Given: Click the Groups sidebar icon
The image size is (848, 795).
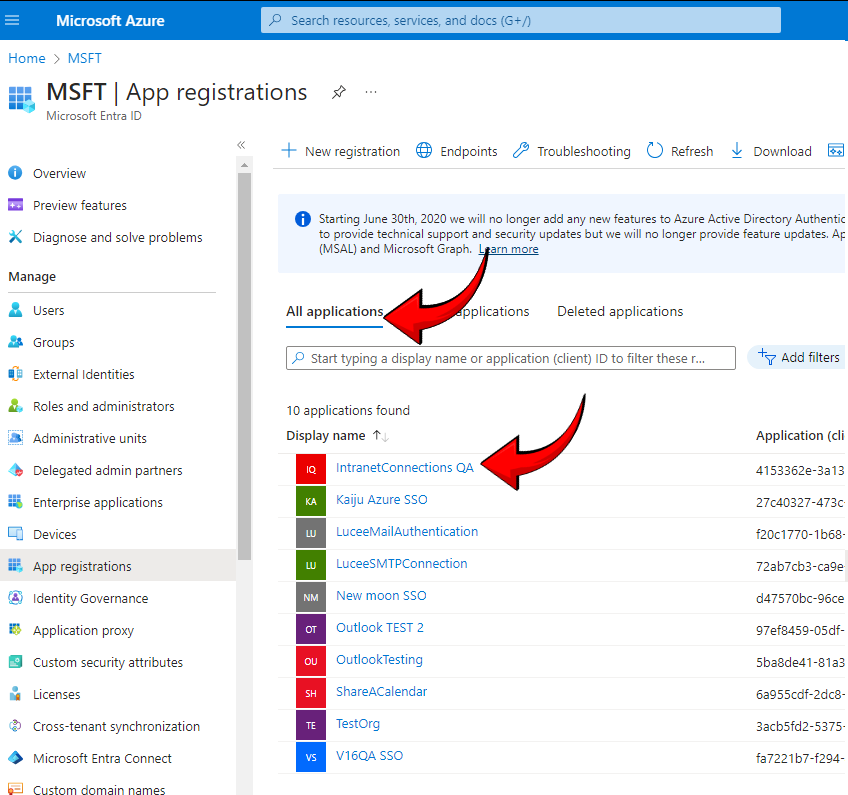Looking at the screenshot, I should point(16,342).
